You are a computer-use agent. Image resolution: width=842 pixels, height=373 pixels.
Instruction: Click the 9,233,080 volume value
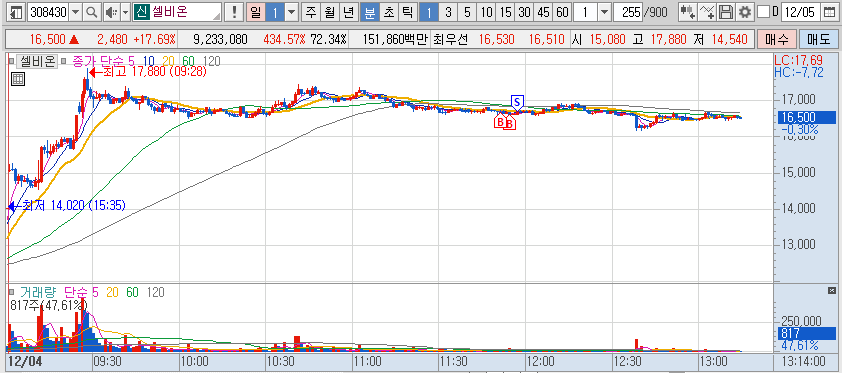click(x=220, y=39)
